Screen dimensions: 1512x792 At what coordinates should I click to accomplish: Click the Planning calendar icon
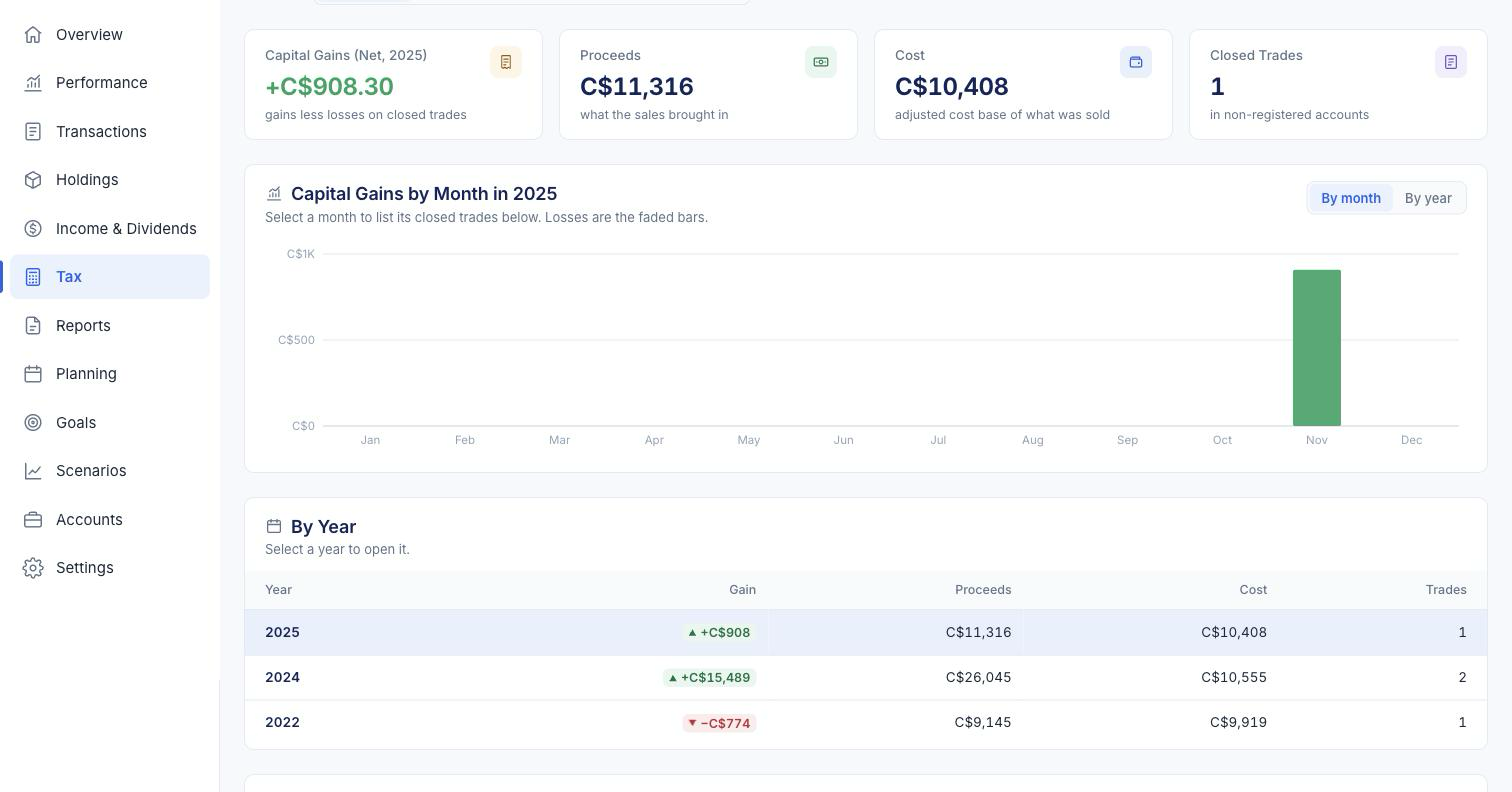pyautogui.click(x=33, y=374)
